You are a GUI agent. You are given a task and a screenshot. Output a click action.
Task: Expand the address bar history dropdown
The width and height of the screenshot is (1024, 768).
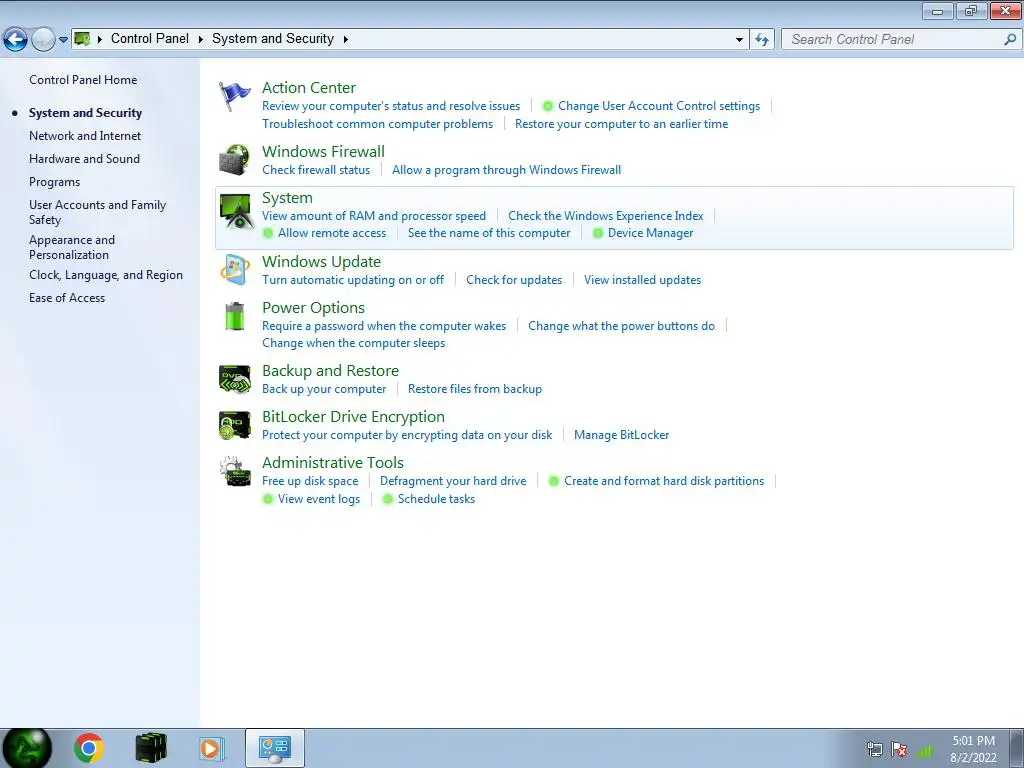coord(739,39)
